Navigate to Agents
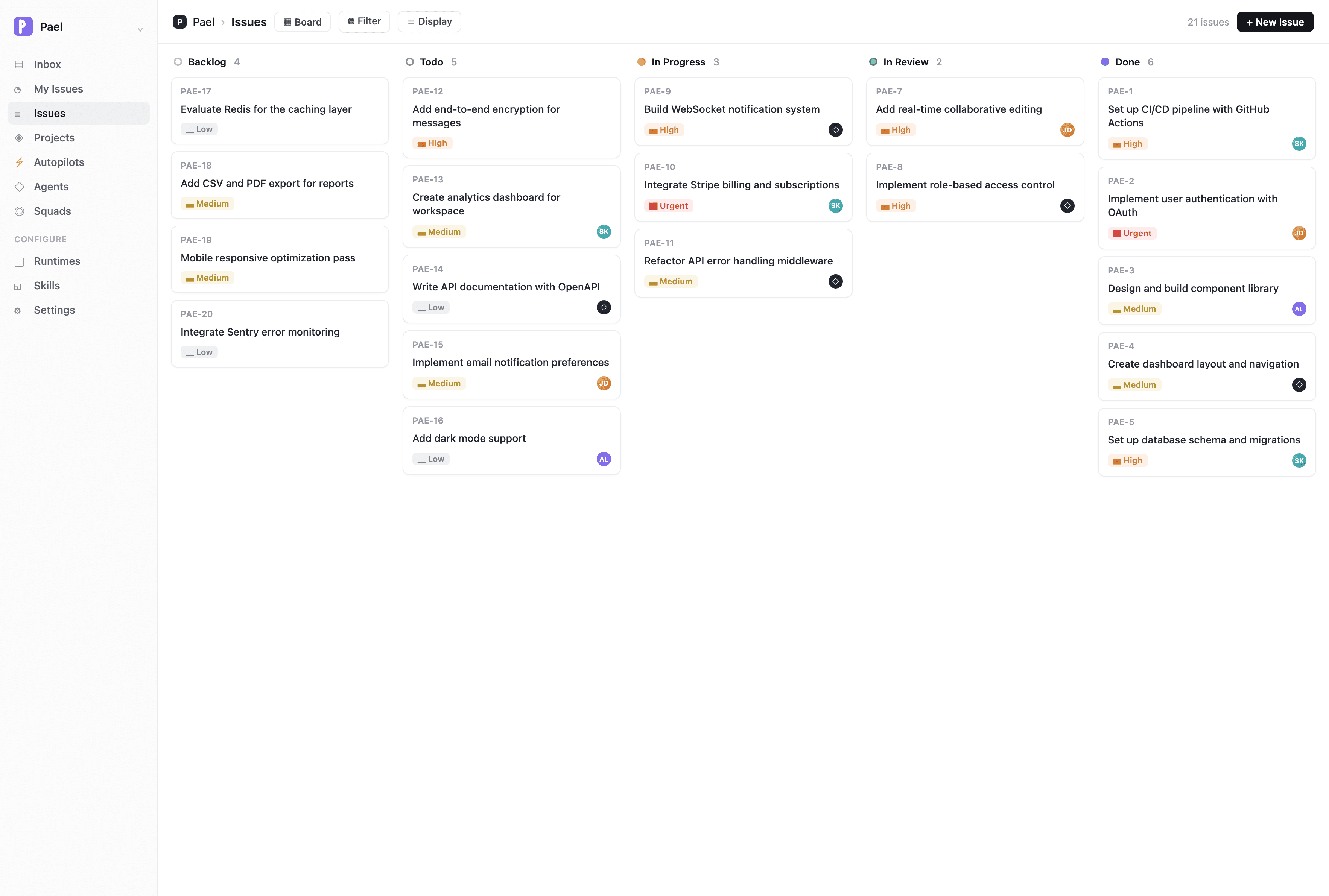This screenshot has width=1329, height=896. [x=79, y=187]
